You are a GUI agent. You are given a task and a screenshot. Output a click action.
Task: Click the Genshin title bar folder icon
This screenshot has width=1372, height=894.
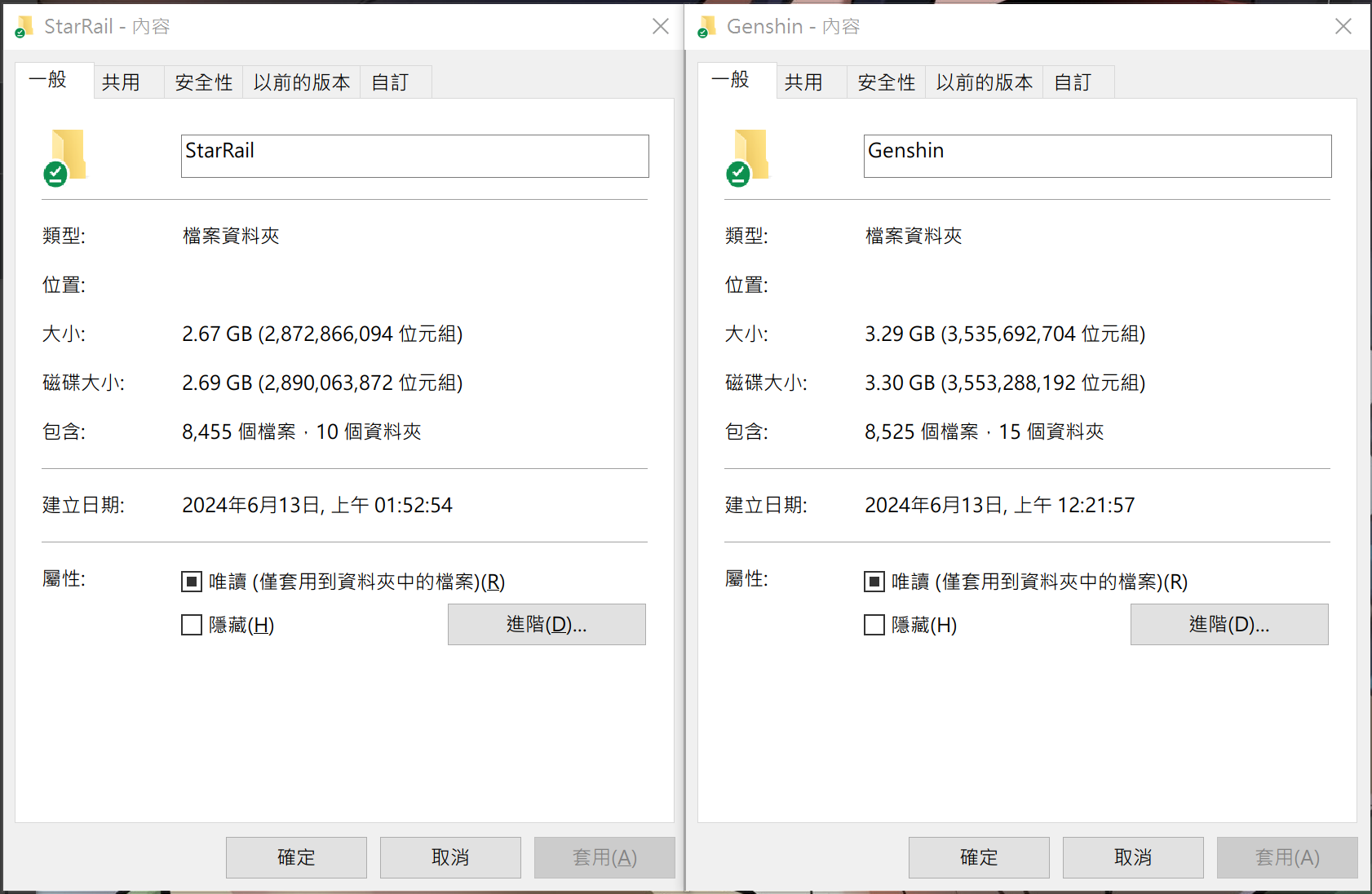[x=706, y=27]
